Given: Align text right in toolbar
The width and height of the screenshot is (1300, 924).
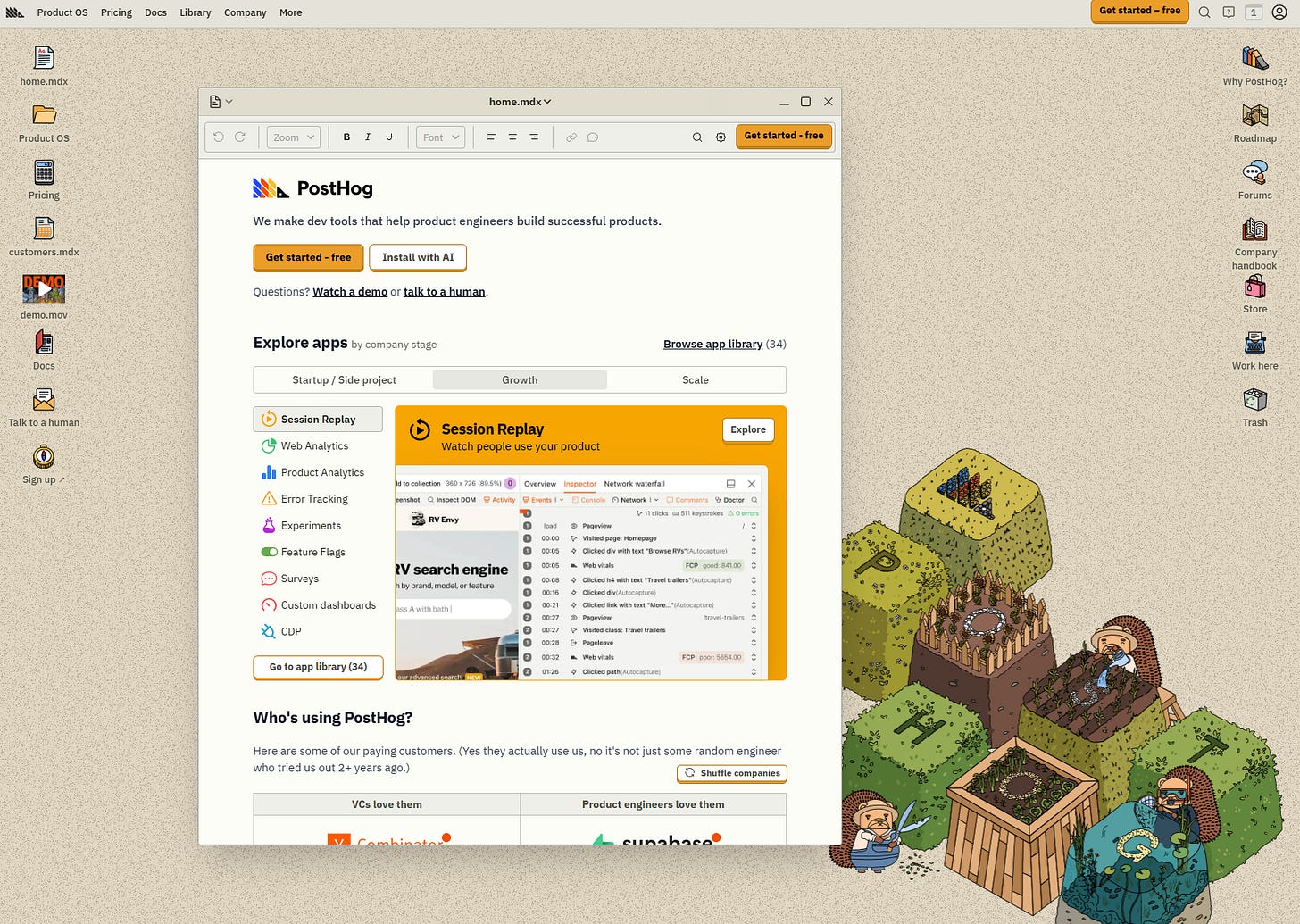Looking at the screenshot, I should point(534,137).
